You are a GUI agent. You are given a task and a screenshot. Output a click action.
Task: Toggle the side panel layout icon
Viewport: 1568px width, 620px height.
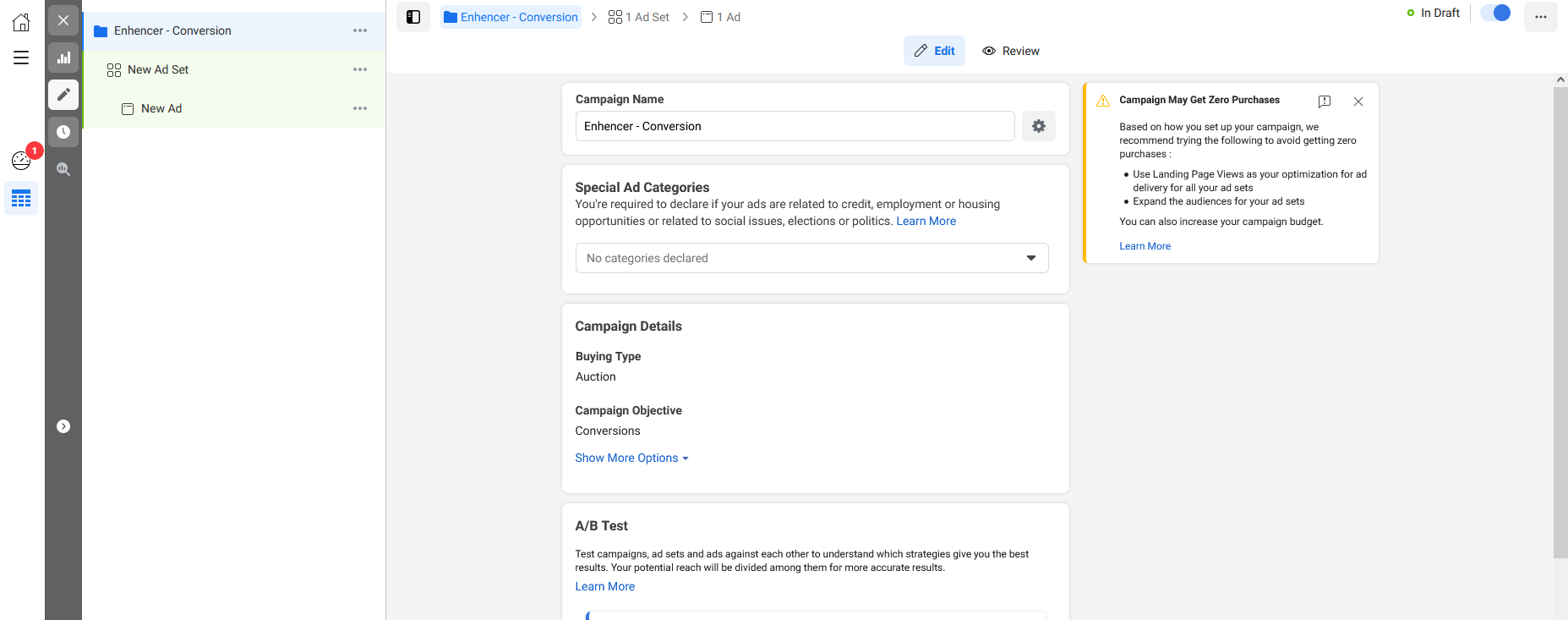coord(413,17)
